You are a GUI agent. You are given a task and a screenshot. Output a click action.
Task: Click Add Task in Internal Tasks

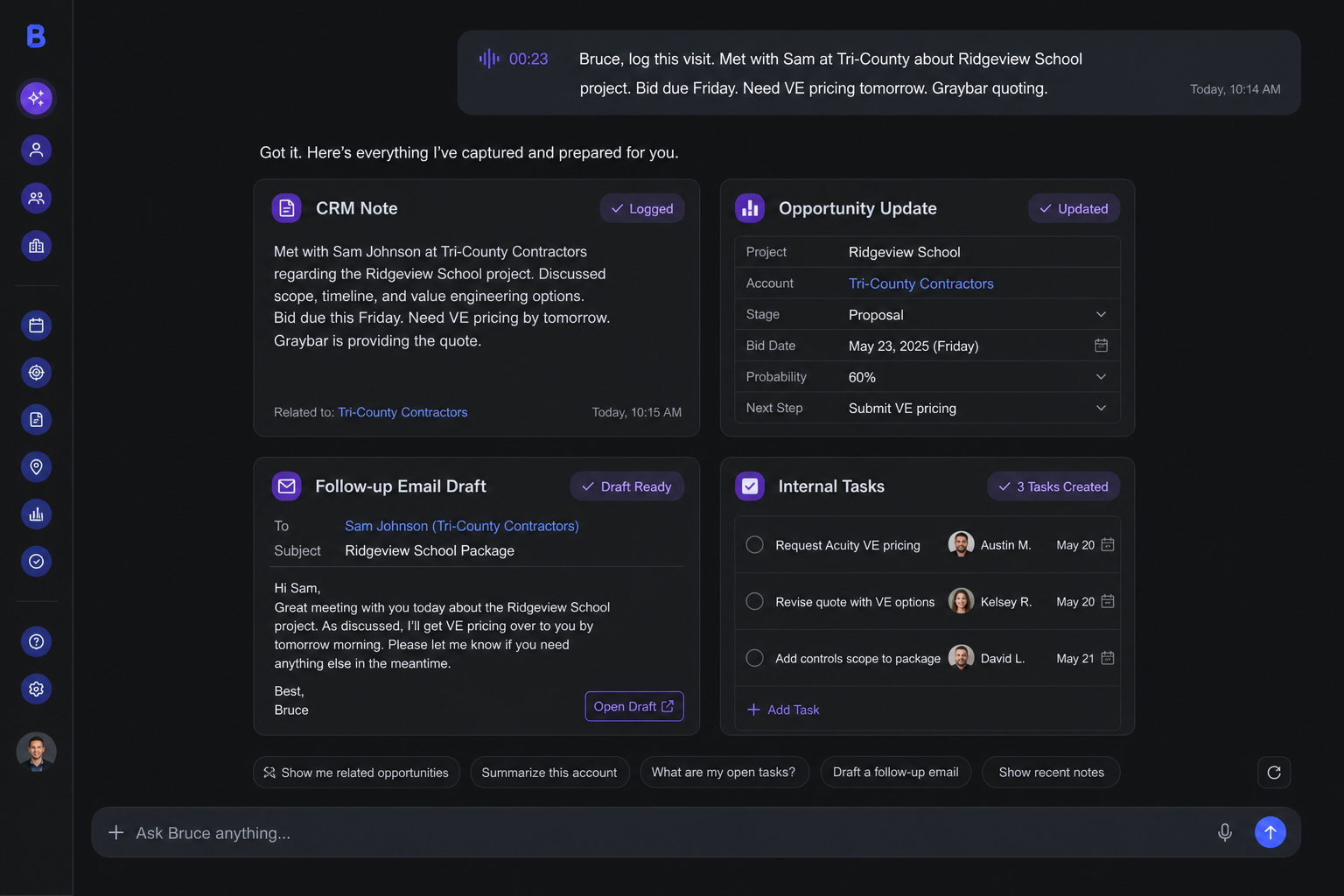783,710
